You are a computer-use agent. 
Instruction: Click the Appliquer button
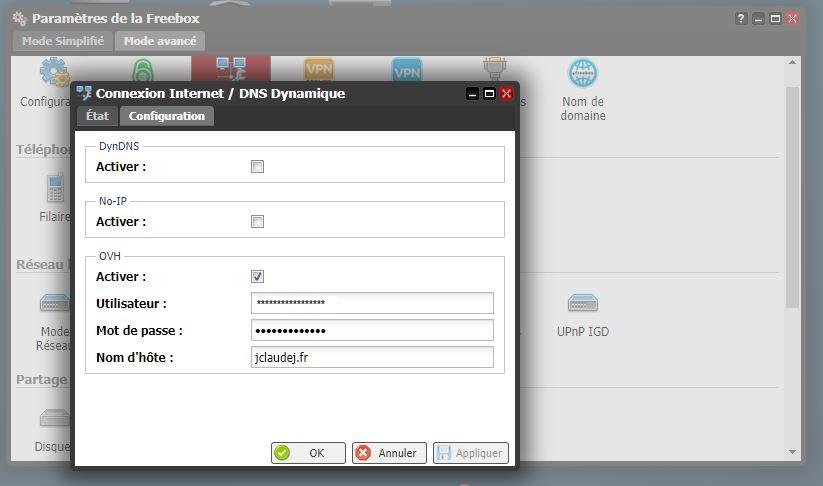470,453
